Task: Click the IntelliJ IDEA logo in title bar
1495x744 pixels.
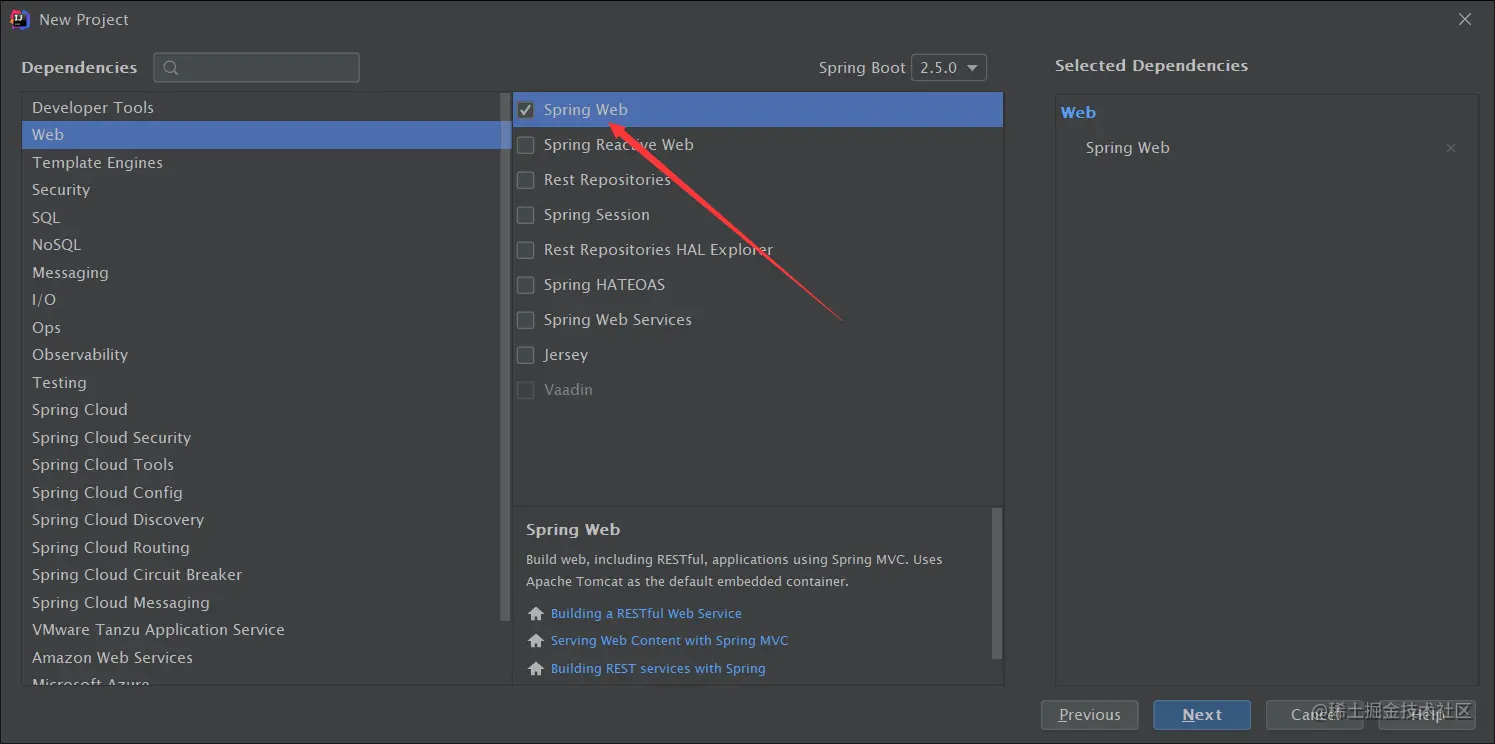Action: [20, 19]
